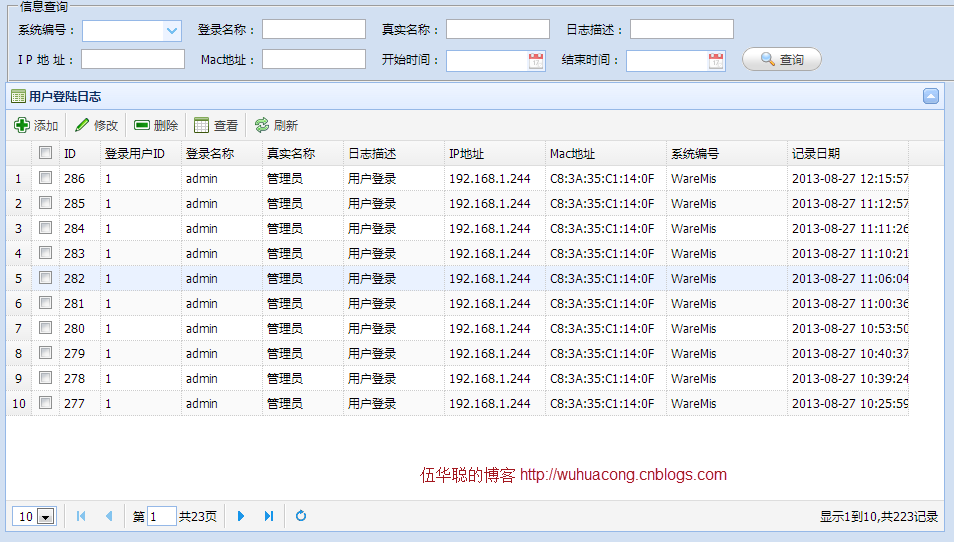954x542 pixels.
Task: Check the row with ID 279
Action: coord(45,352)
